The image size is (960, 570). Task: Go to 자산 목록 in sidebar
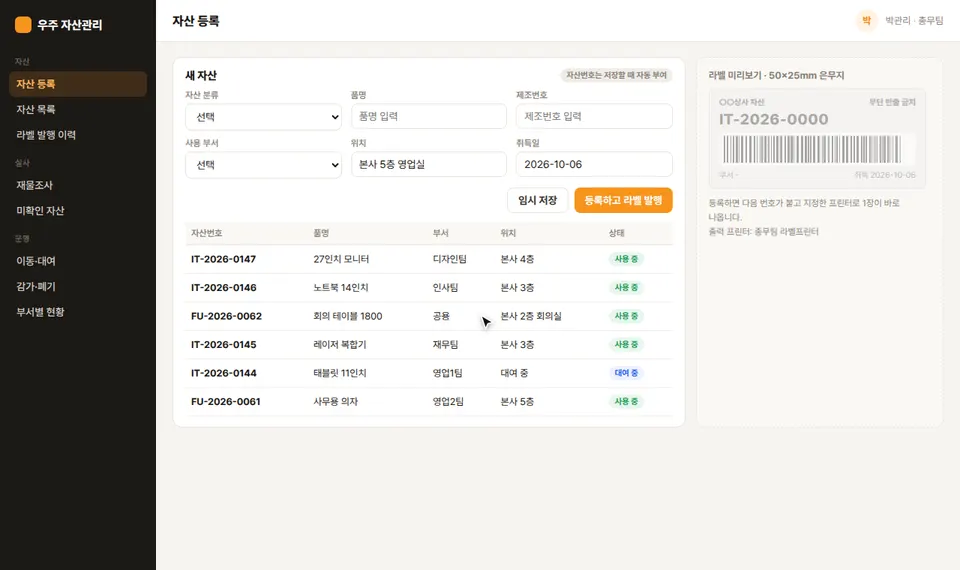78,110
